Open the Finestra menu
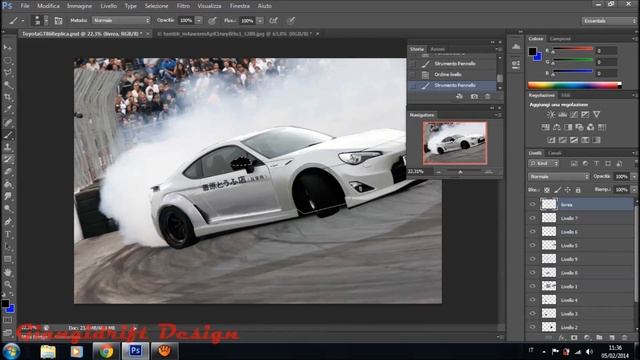This screenshot has height=360, width=640. (240, 6)
